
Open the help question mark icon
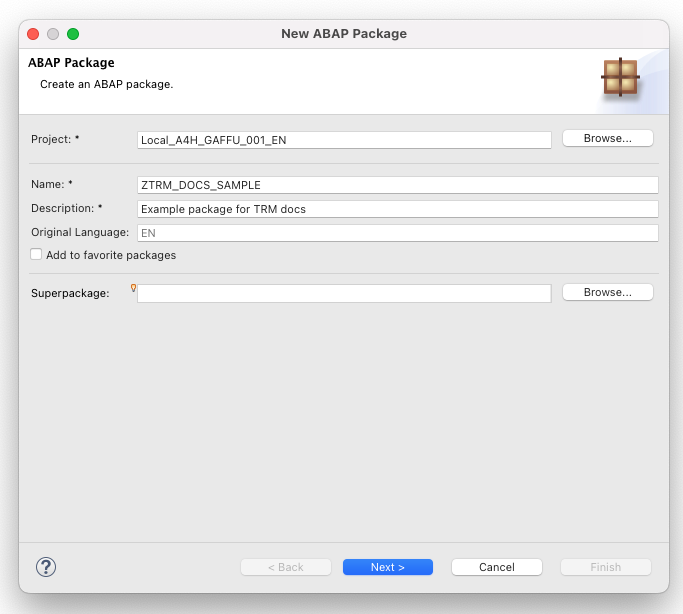coord(46,567)
